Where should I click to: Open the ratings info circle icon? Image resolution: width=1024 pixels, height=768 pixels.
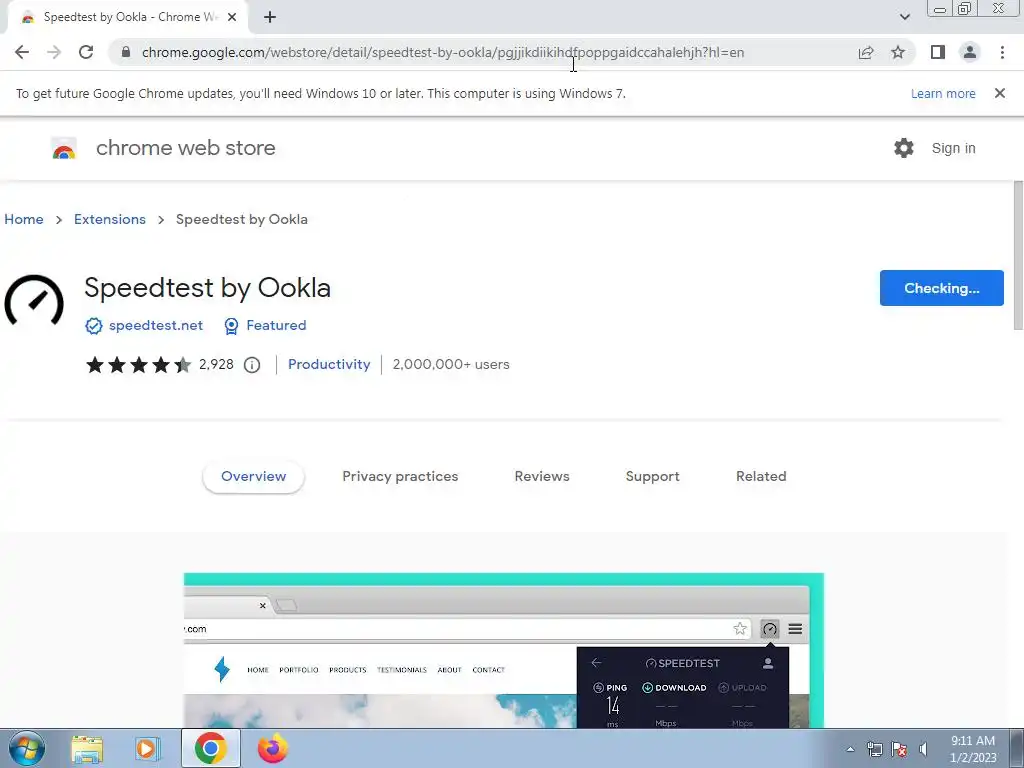(x=252, y=365)
